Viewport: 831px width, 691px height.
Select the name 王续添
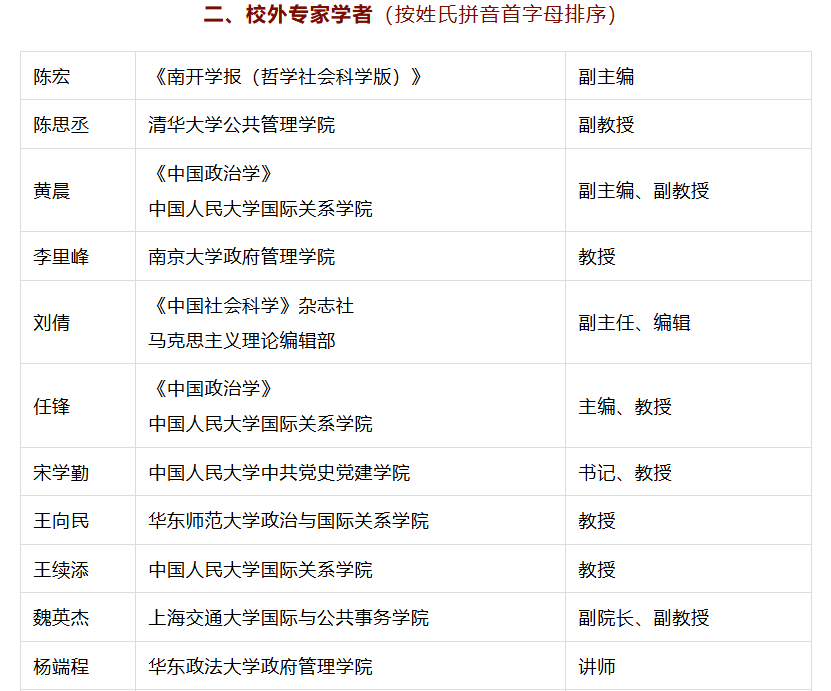coord(61,570)
